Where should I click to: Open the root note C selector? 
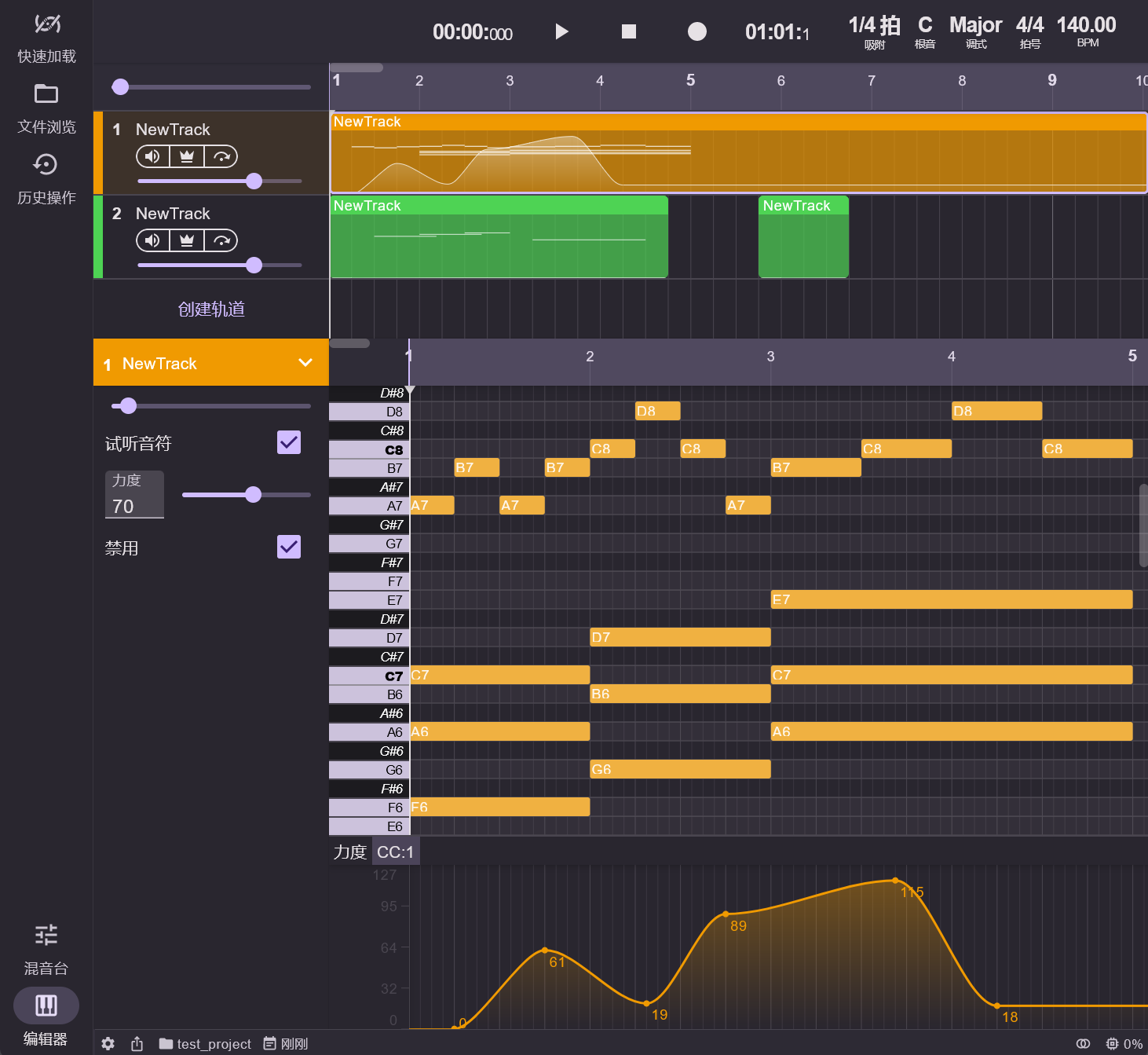pos(925,32)
